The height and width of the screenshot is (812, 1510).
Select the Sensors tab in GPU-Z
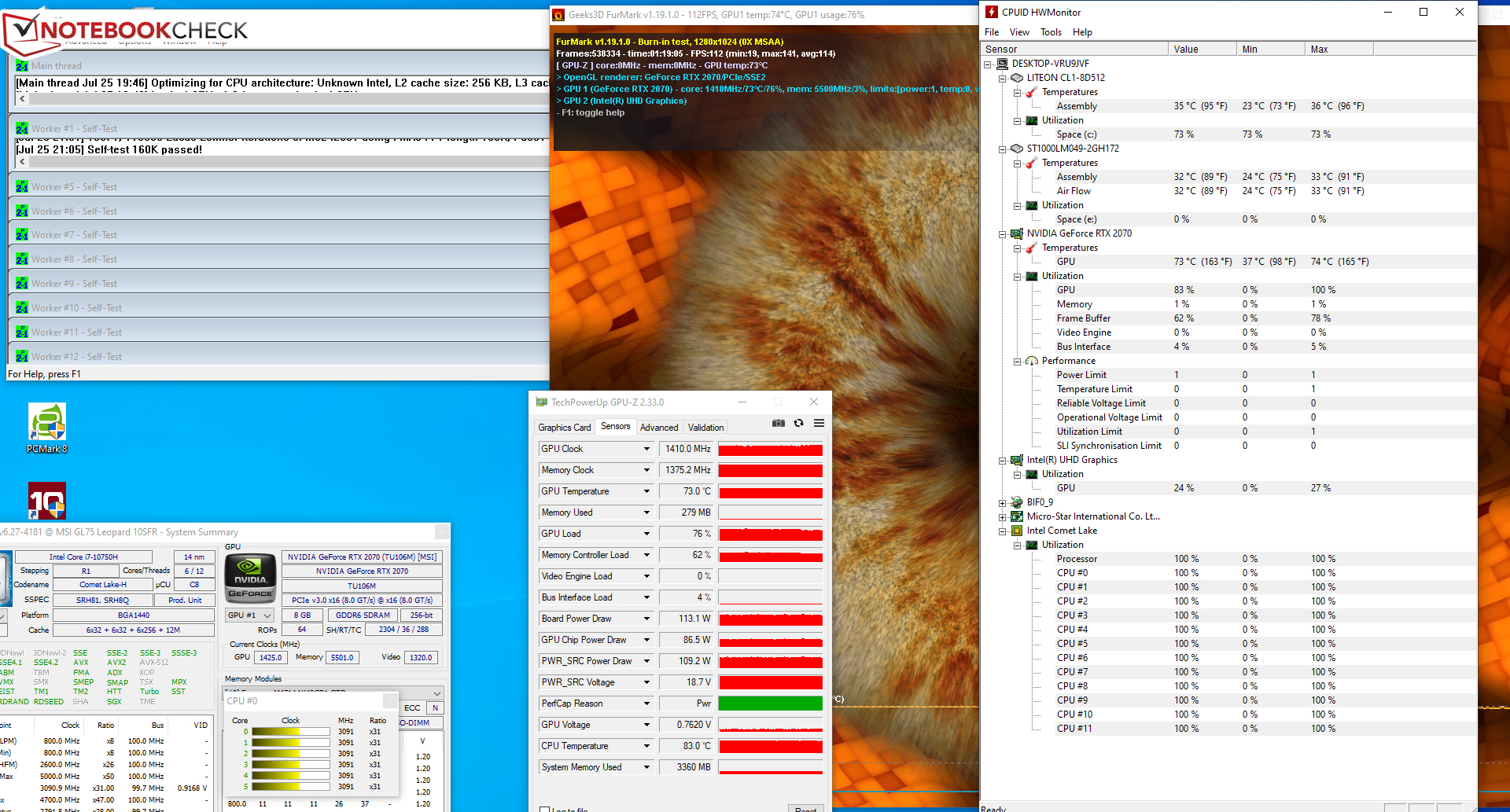[x=615, y=426]
